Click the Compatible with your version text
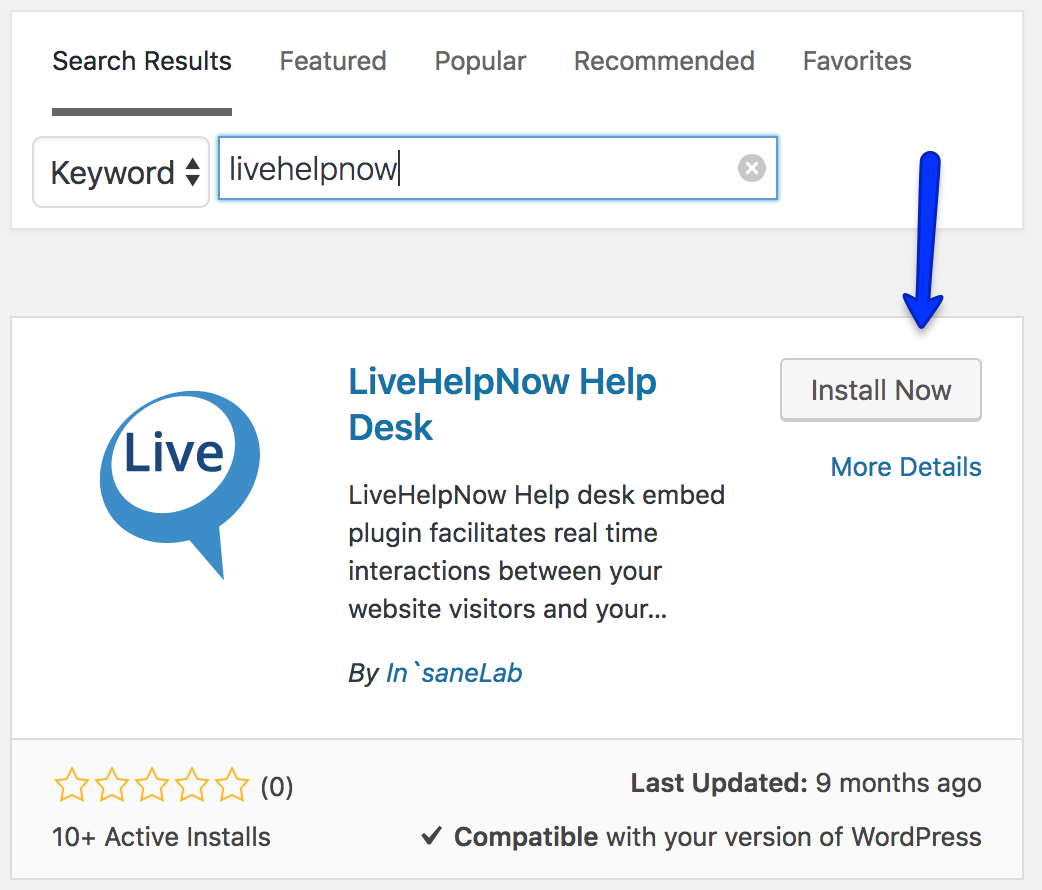 click(x=718, y=837)
